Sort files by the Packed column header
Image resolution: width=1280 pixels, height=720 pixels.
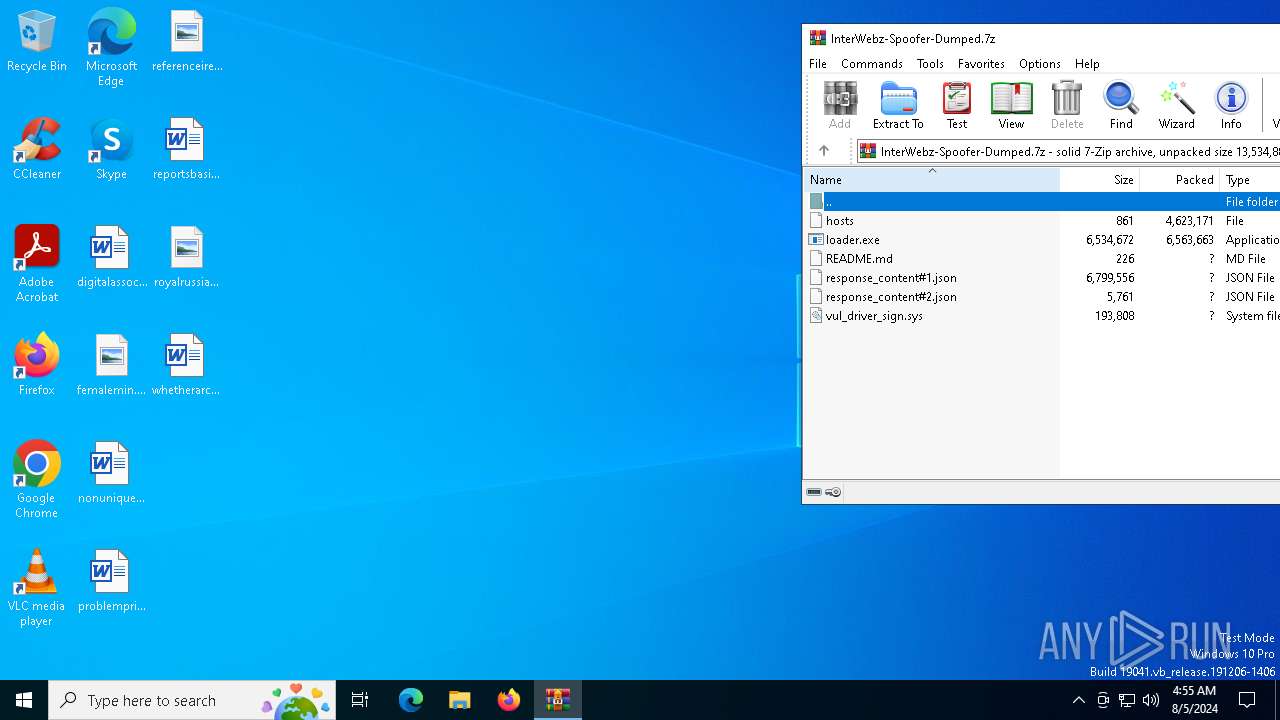(x=1179, y=180)
